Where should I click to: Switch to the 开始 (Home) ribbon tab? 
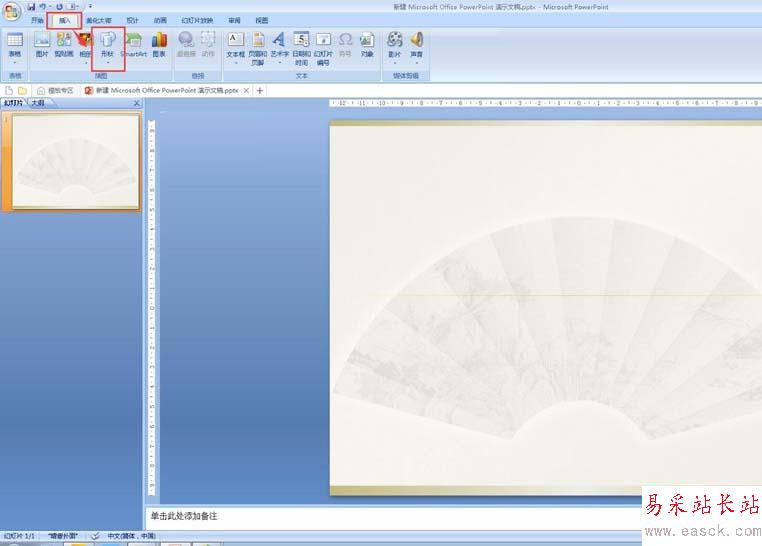coord(37,20)
